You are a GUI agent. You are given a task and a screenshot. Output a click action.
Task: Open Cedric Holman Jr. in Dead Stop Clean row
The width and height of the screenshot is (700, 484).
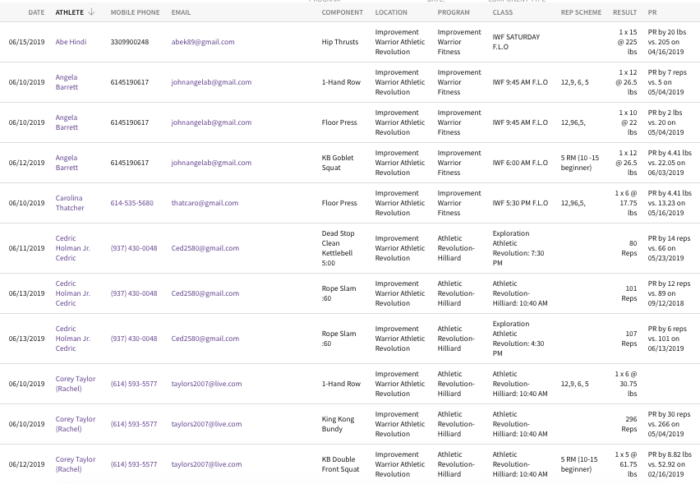click(73, 248)
